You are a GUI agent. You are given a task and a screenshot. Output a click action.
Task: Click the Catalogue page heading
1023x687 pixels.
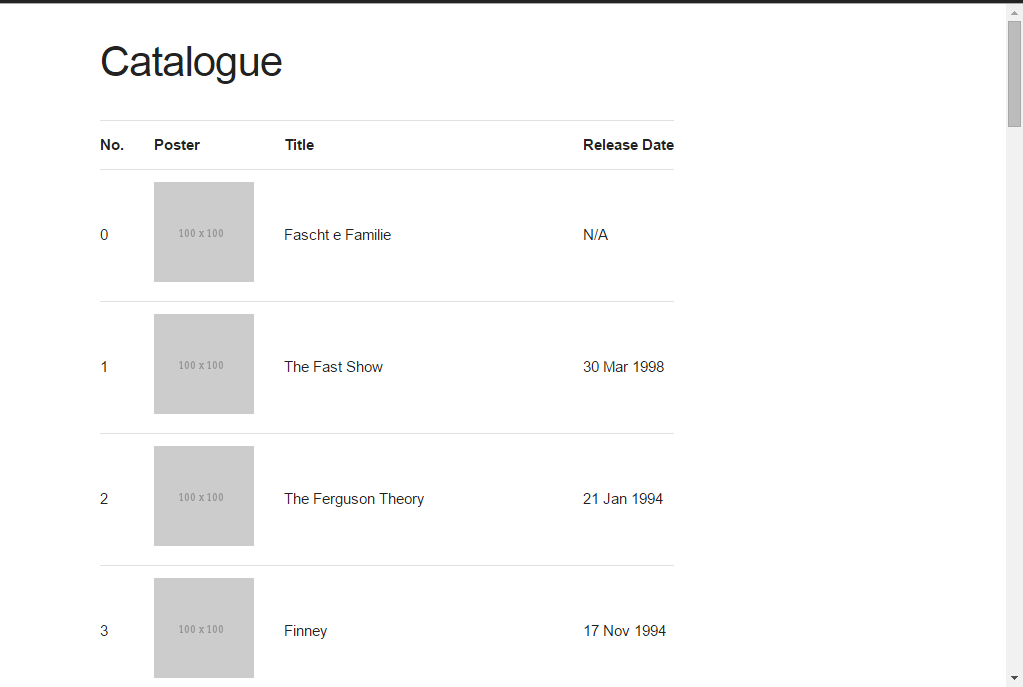click(191, 62)
